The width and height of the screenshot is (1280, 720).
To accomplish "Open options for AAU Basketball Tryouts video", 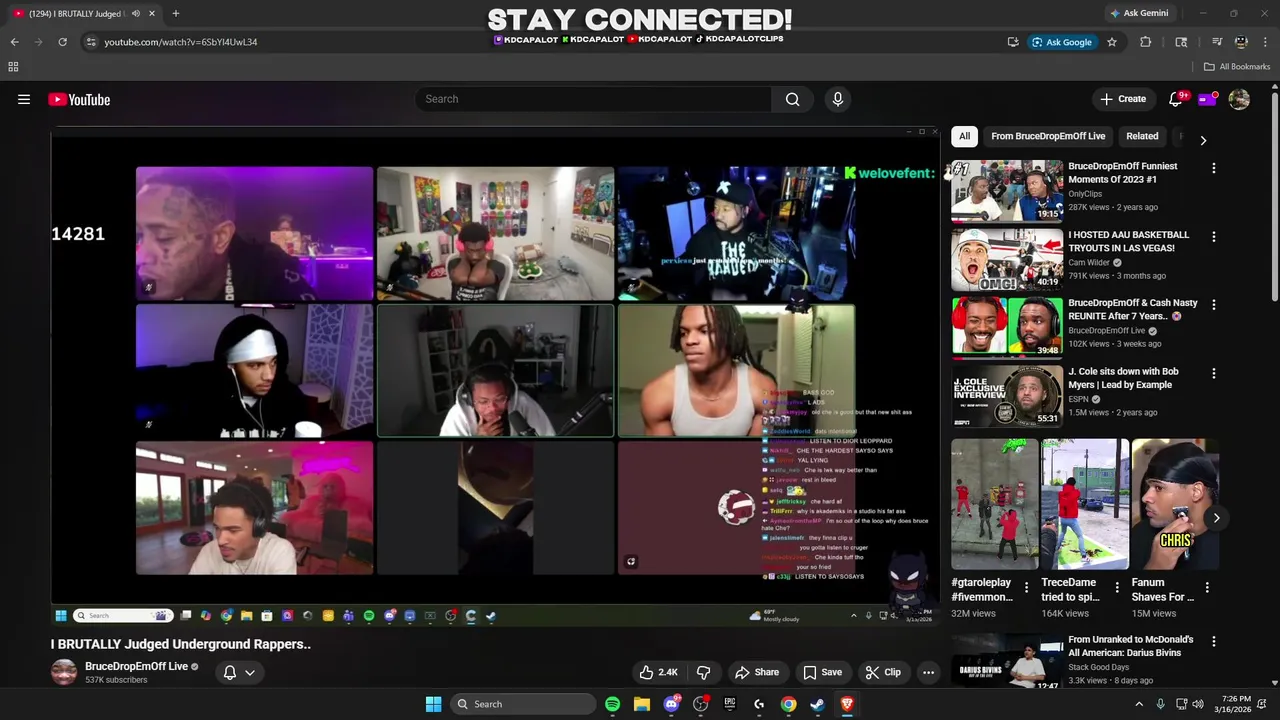I will tap(1213, 237).
